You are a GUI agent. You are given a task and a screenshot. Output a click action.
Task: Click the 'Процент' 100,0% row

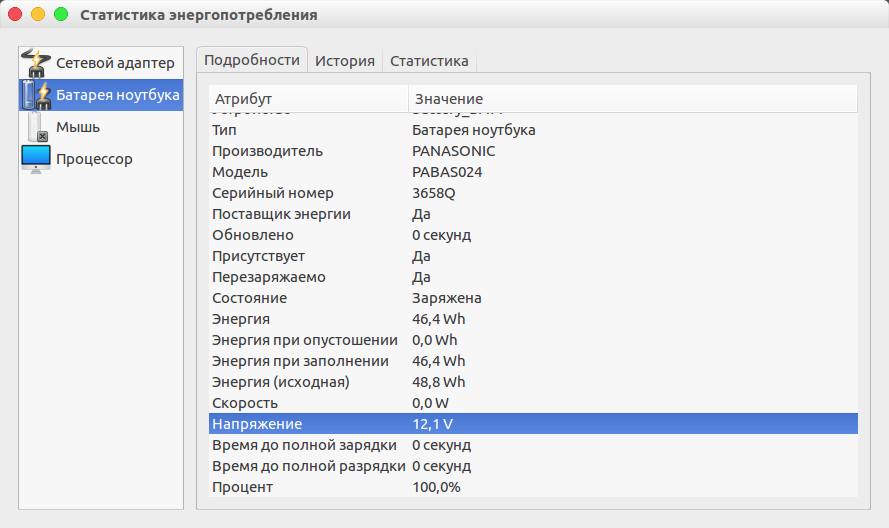click(533, 487)
